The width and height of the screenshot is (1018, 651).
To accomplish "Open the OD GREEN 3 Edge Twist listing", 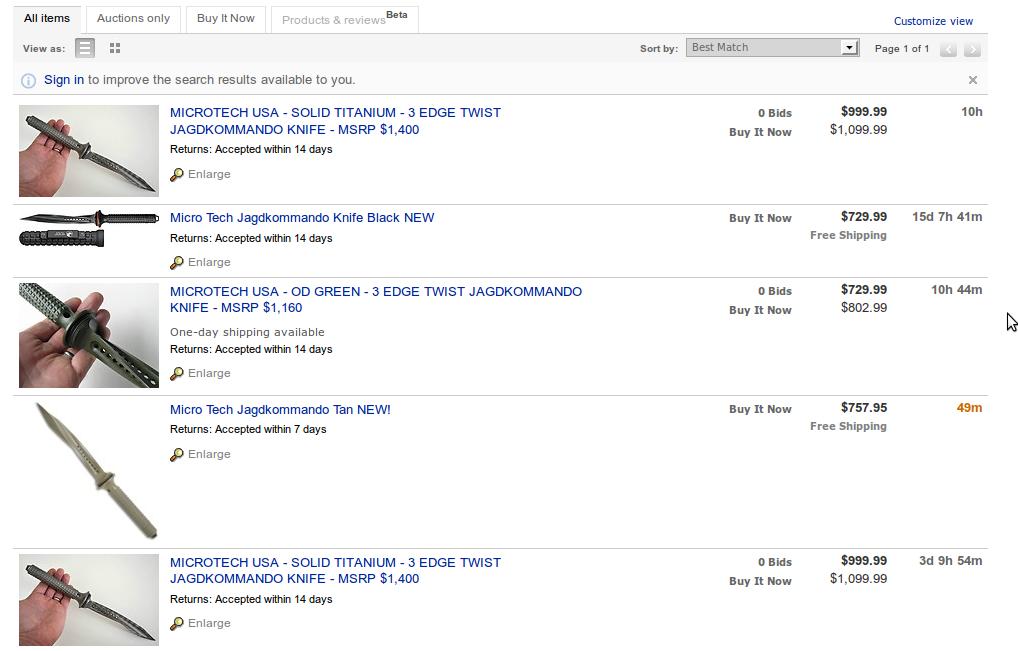I will point(376,299).
